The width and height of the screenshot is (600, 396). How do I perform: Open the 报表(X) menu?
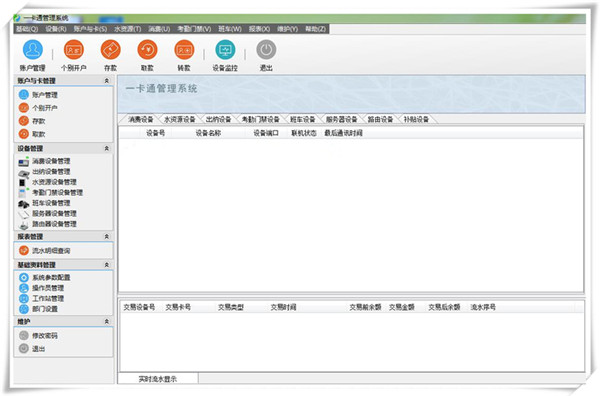(x=259, y=29)
